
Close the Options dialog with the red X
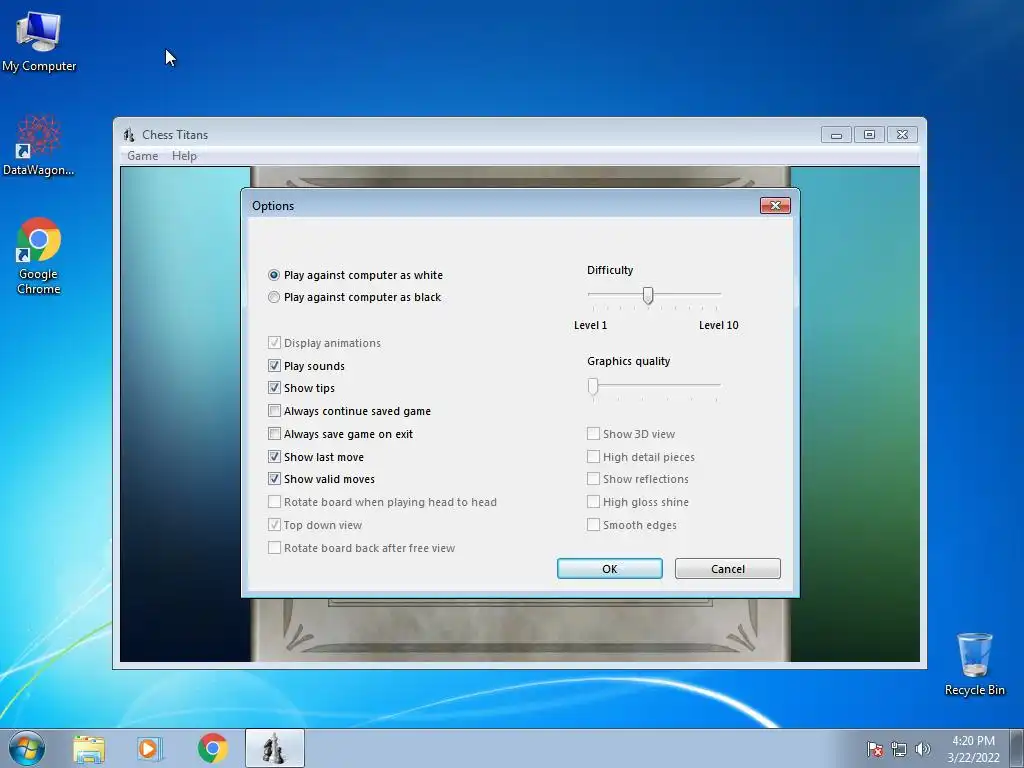(x=775, y=206)
